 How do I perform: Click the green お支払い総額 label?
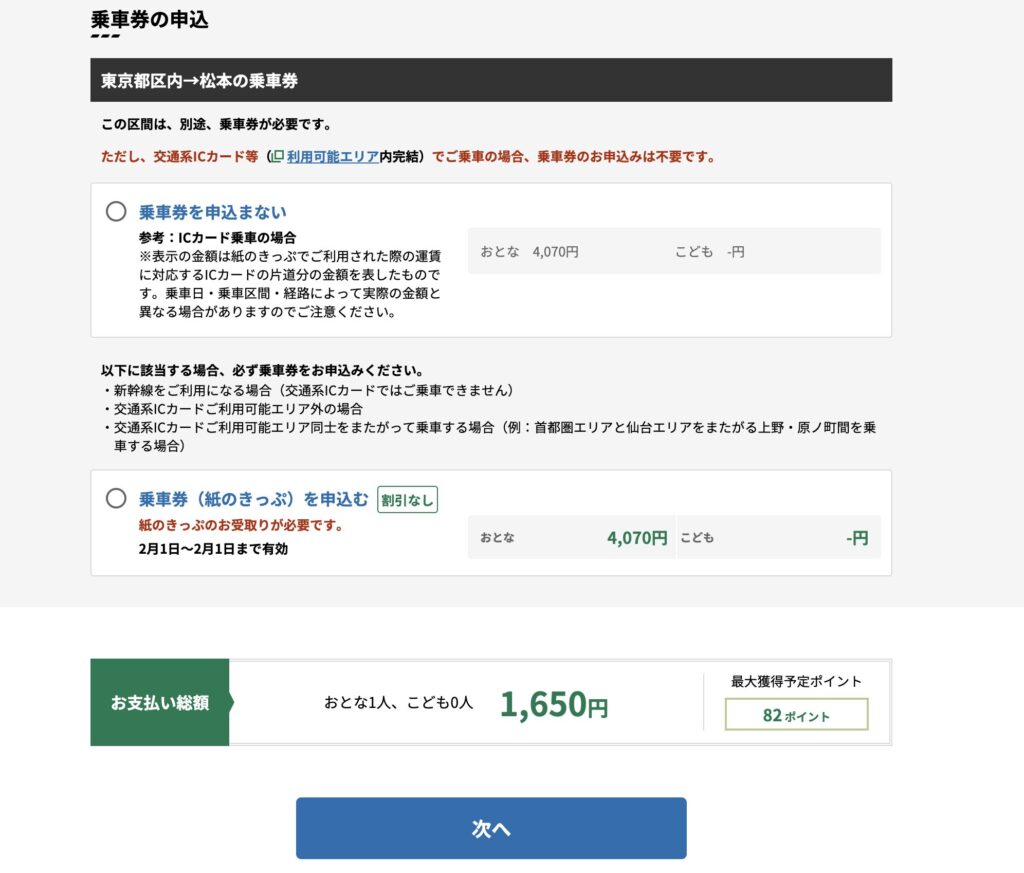tap(160, 703)
